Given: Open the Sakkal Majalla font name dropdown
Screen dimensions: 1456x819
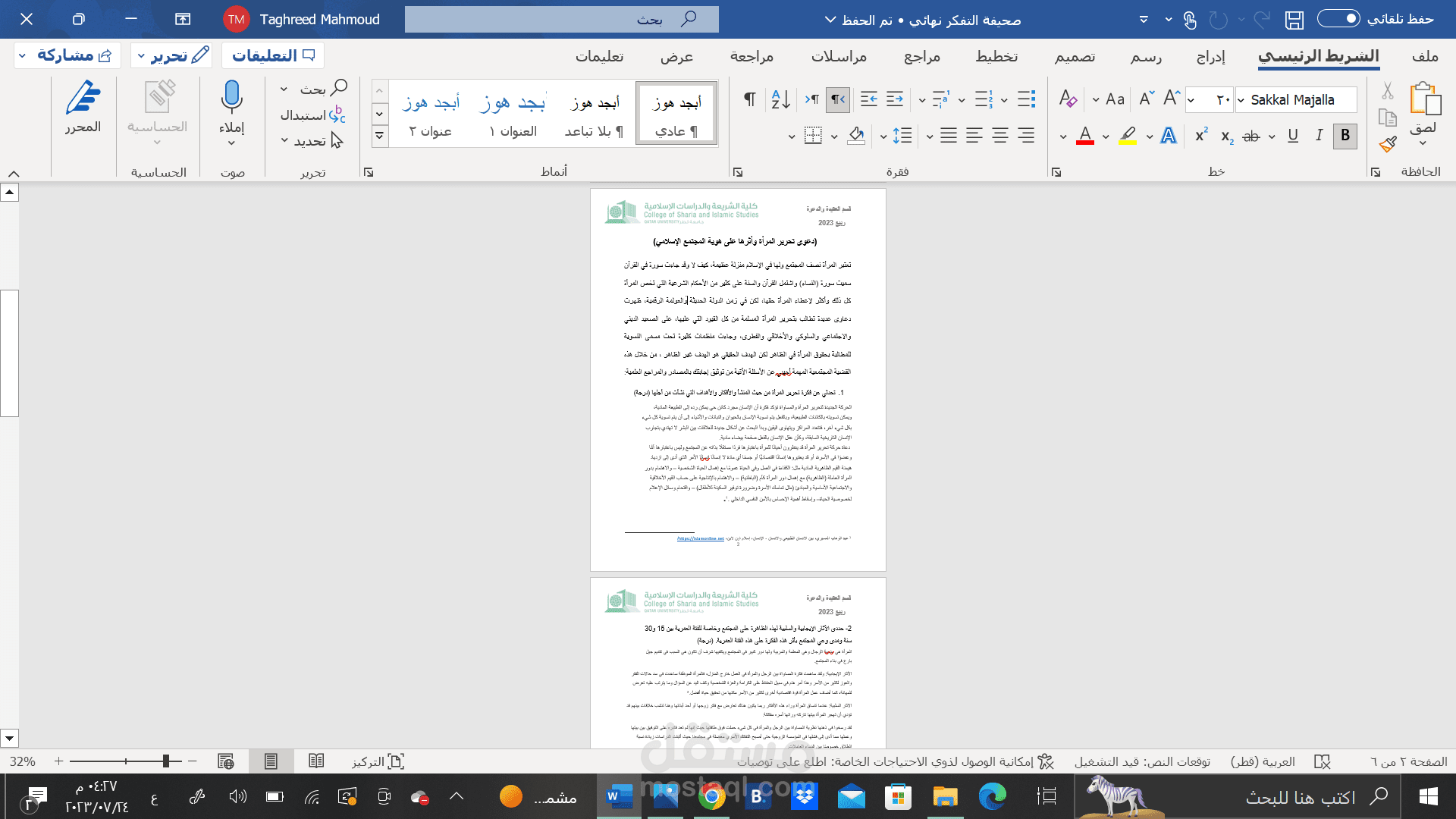Looking at the screenshot, I should 1241,100.
